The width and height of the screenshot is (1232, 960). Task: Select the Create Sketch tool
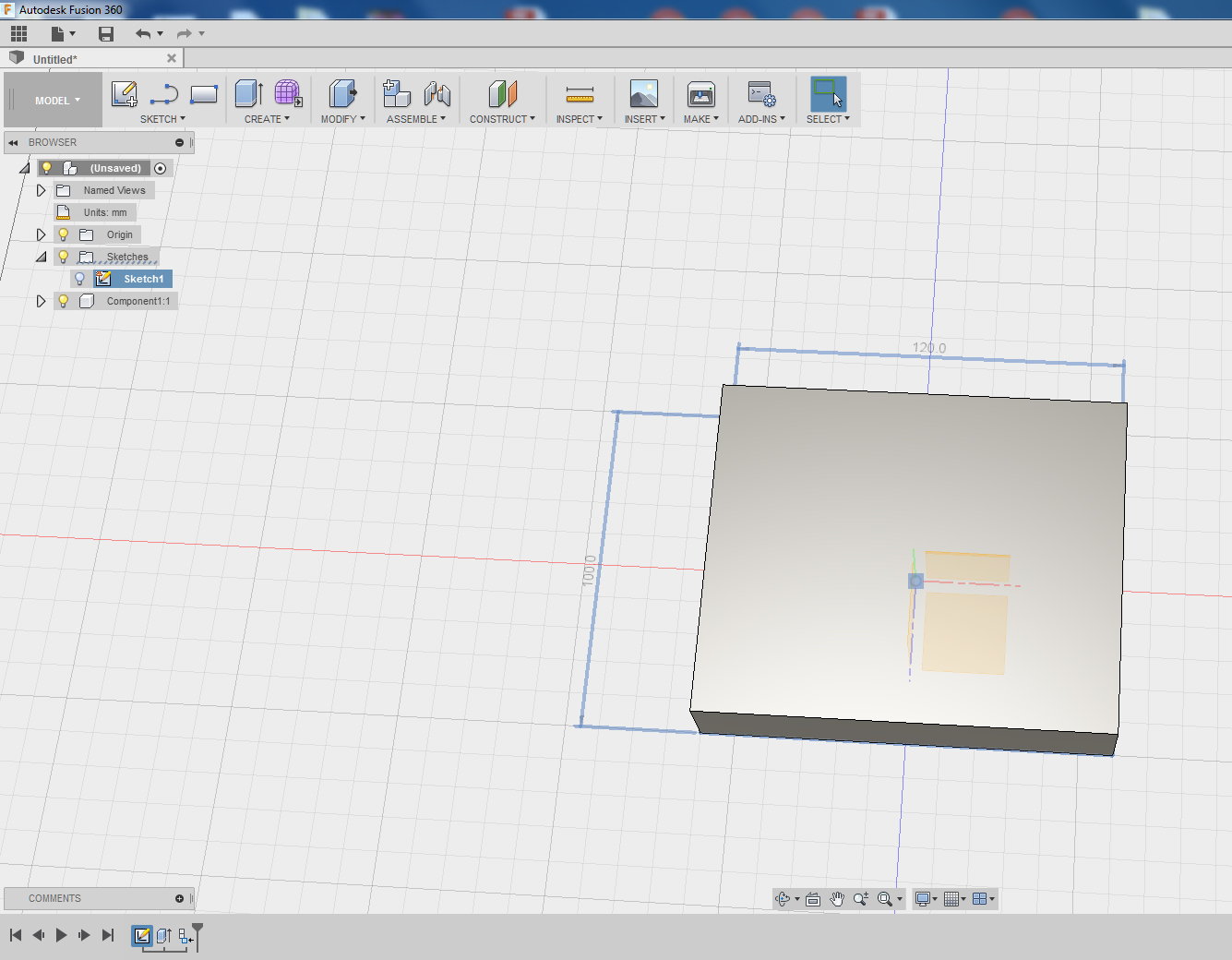124,93
